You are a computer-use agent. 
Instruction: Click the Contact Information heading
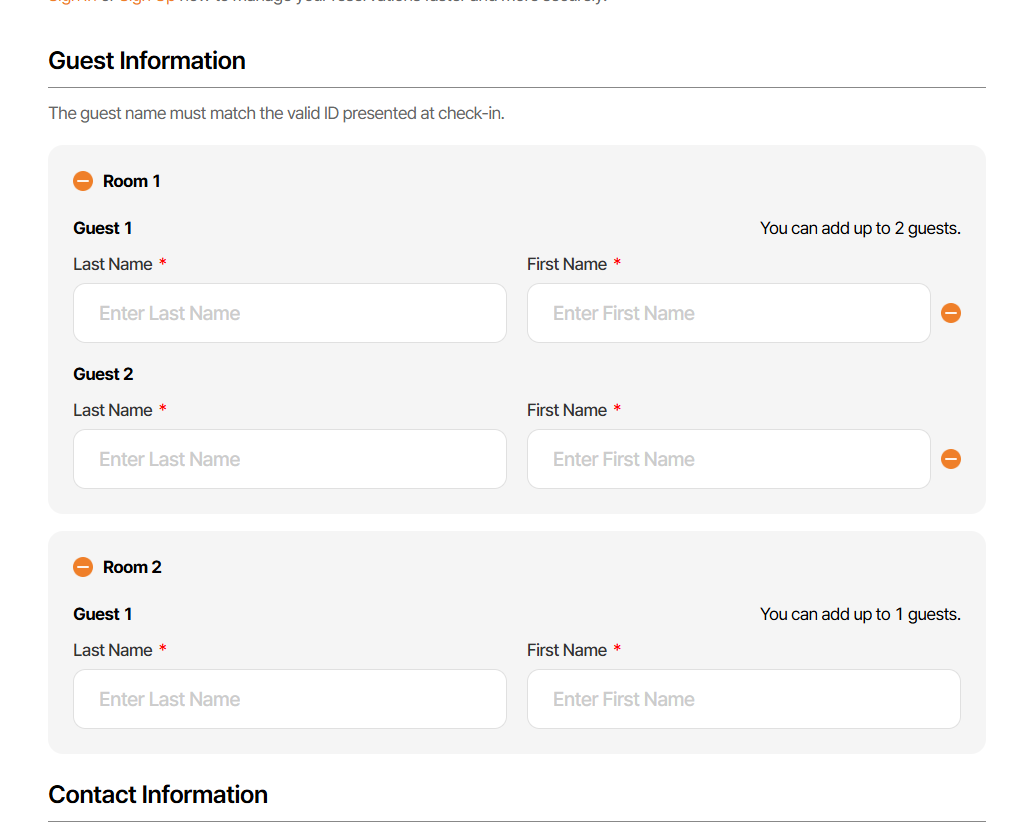point(158,795)
